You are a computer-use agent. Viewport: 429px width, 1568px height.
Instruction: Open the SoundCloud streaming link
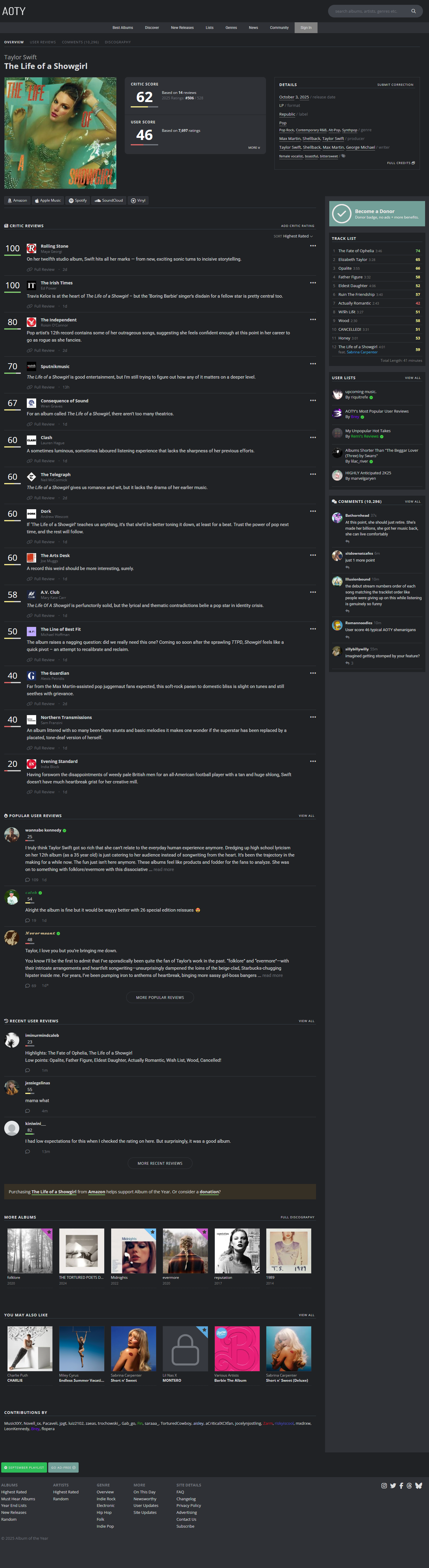(108, 200)
